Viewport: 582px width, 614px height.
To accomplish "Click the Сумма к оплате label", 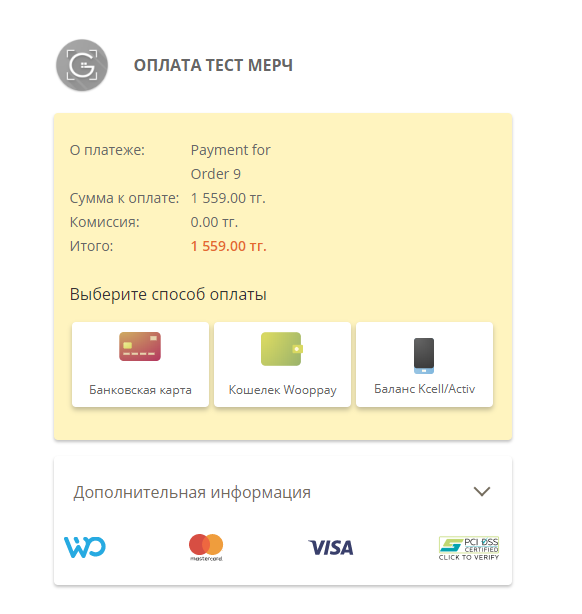I will click(124, 198).
